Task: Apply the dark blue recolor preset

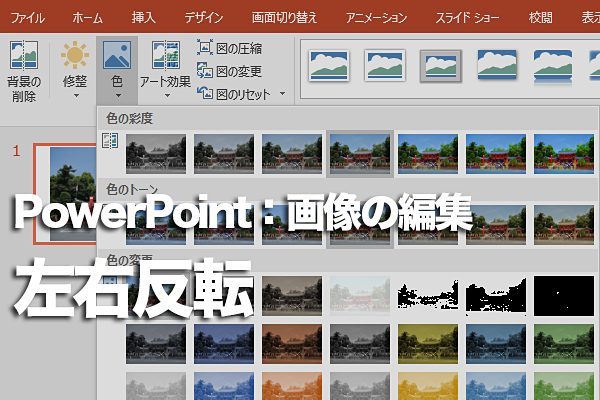Action: click(x=224, y=344)
